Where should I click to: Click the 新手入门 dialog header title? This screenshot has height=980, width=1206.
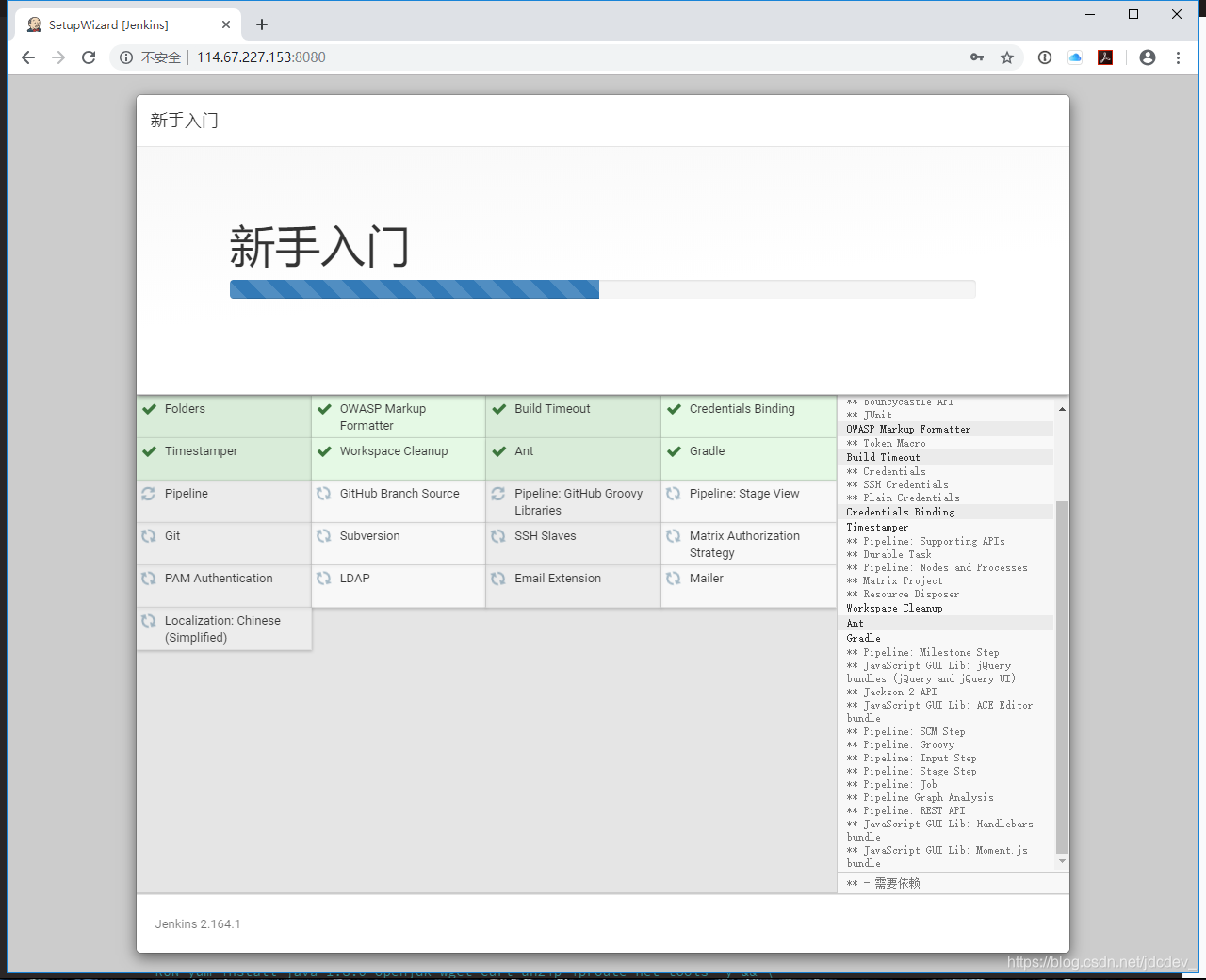coord(184,121)
